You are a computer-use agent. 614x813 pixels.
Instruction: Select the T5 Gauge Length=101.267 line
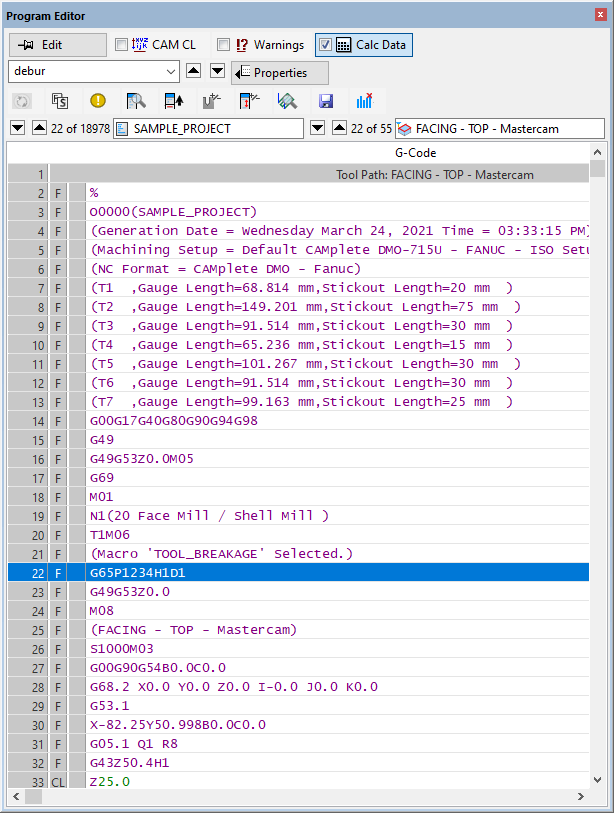pos(298,364)
